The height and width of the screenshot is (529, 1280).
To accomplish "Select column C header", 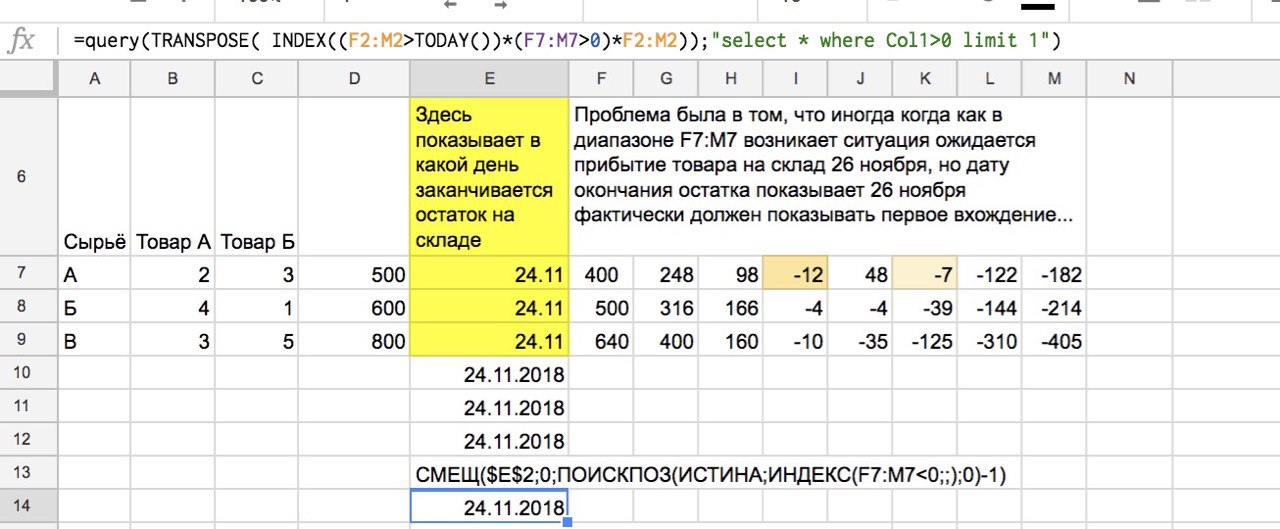I will (x=257, y=78).
